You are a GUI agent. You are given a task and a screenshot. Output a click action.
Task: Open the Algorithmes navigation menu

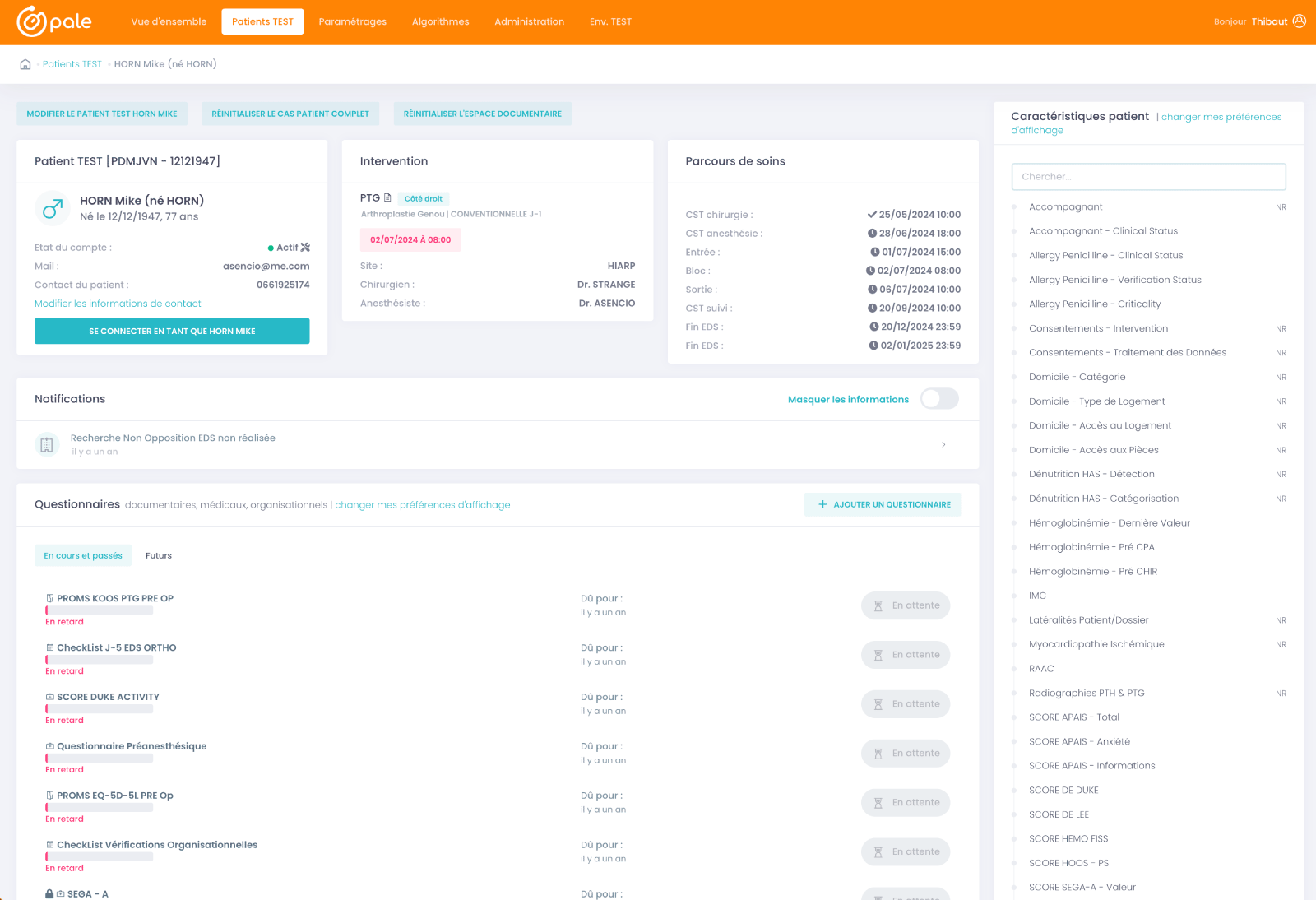tap(440, 21)
